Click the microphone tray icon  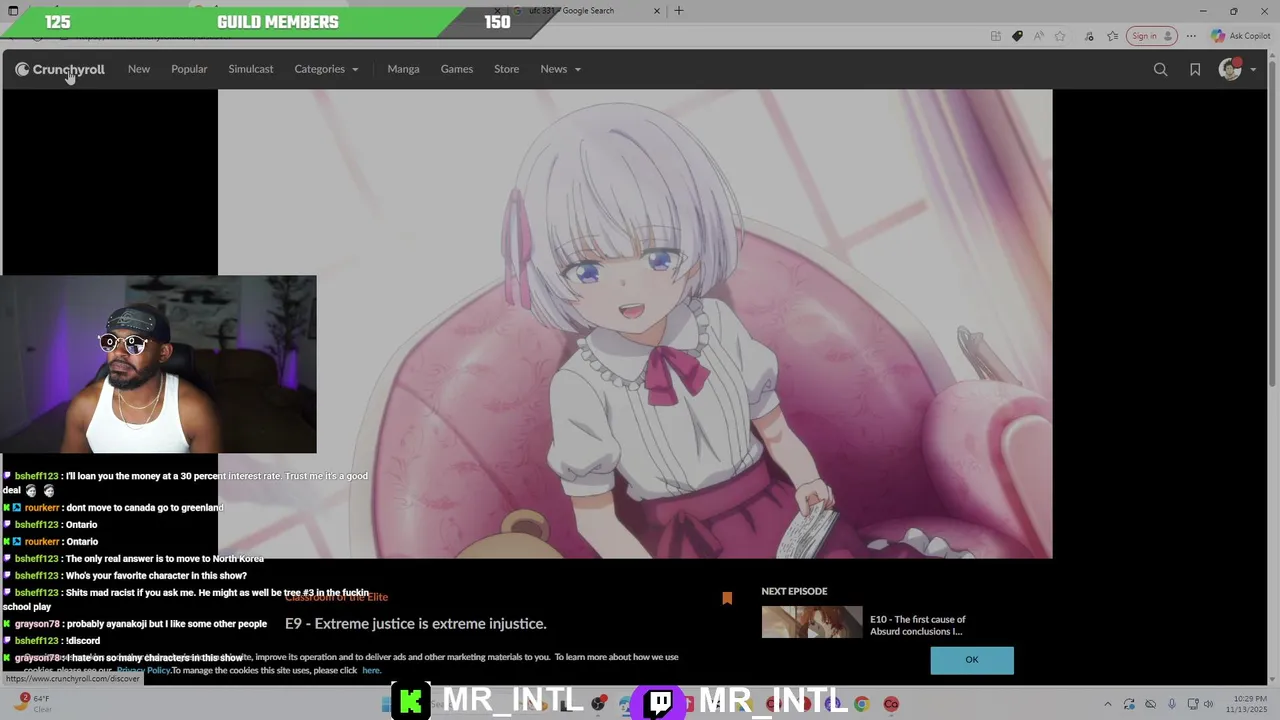(1172, 704)
